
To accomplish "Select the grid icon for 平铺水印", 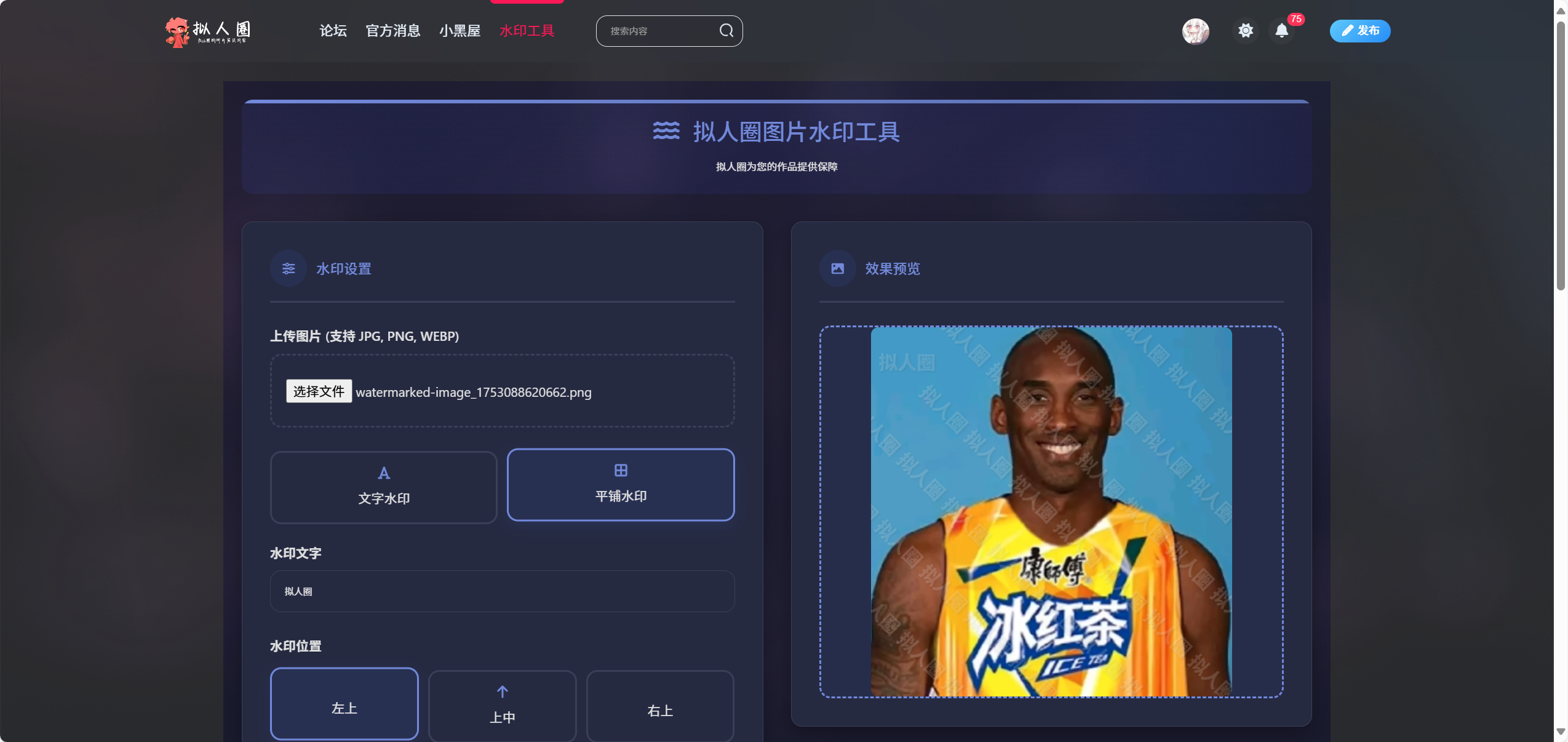I will pos(620,472).
